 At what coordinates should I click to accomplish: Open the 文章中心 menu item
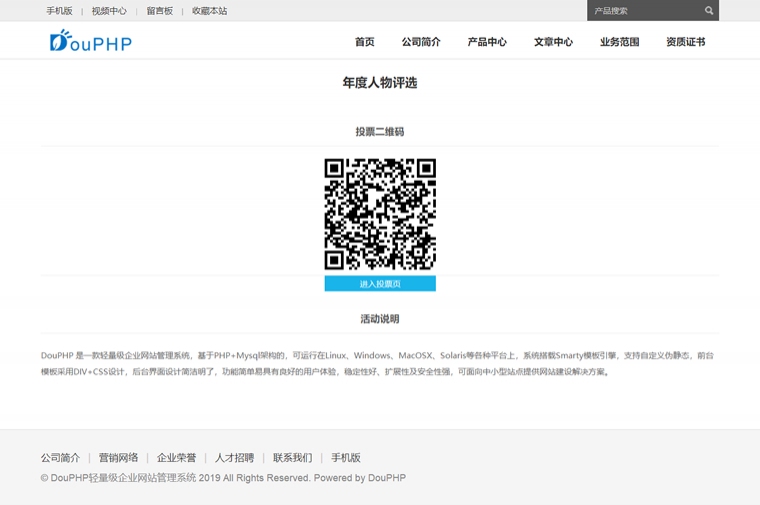(x=553, y=42)
